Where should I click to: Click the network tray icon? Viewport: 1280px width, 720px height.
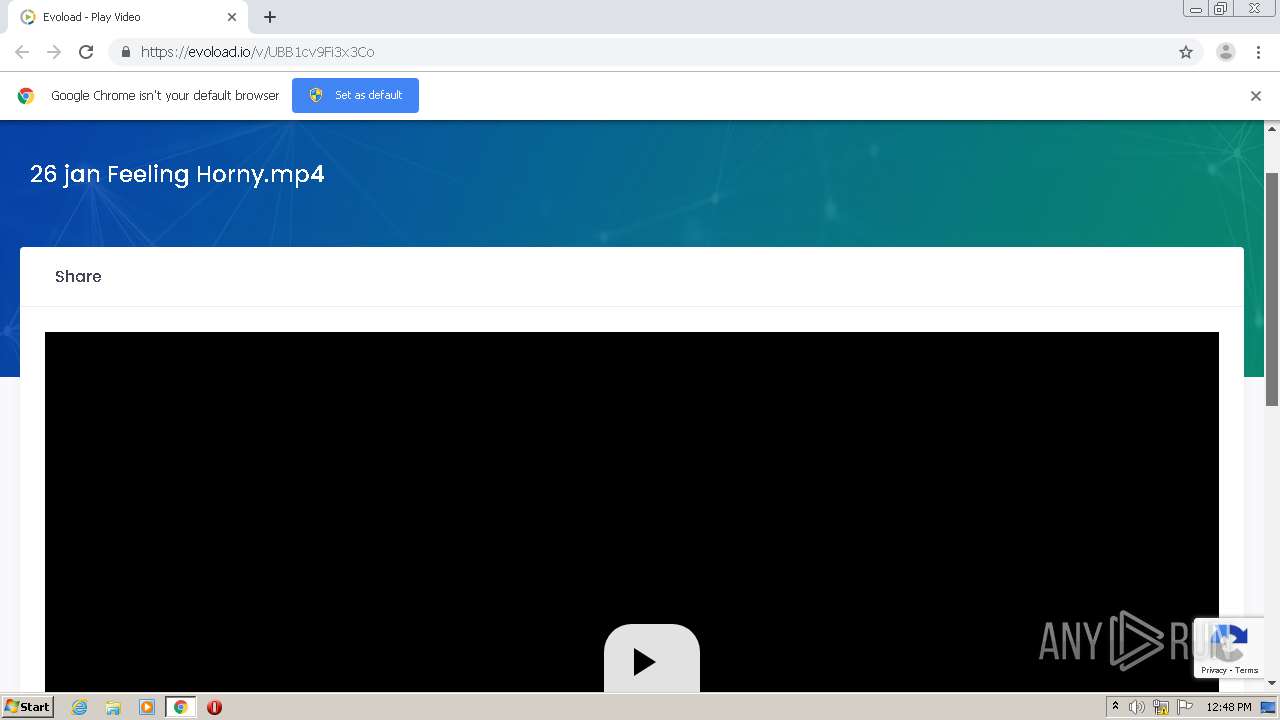tap(1161, 707)
